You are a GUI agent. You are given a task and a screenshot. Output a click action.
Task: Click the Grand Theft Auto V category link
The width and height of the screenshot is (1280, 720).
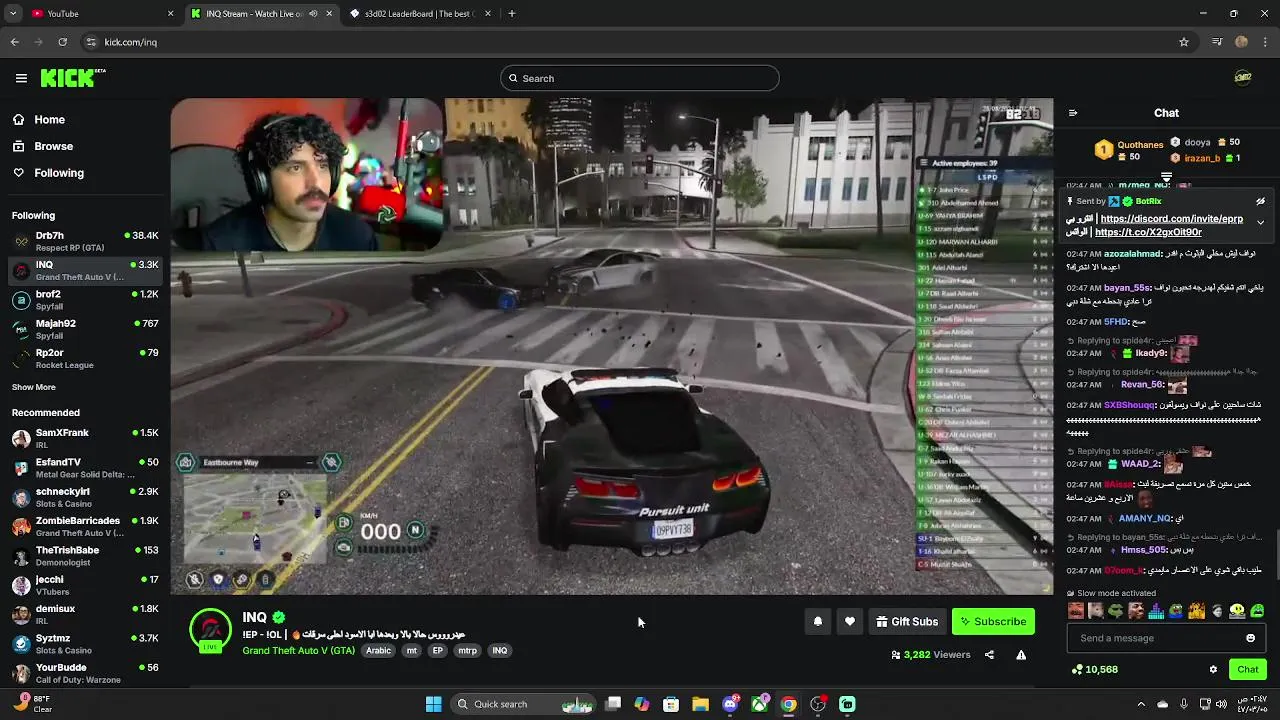(298, 651)
